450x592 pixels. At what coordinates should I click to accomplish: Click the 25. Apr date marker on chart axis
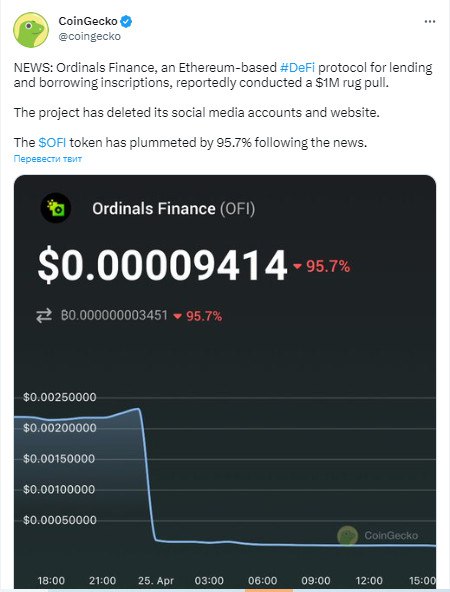pos(156,580)
